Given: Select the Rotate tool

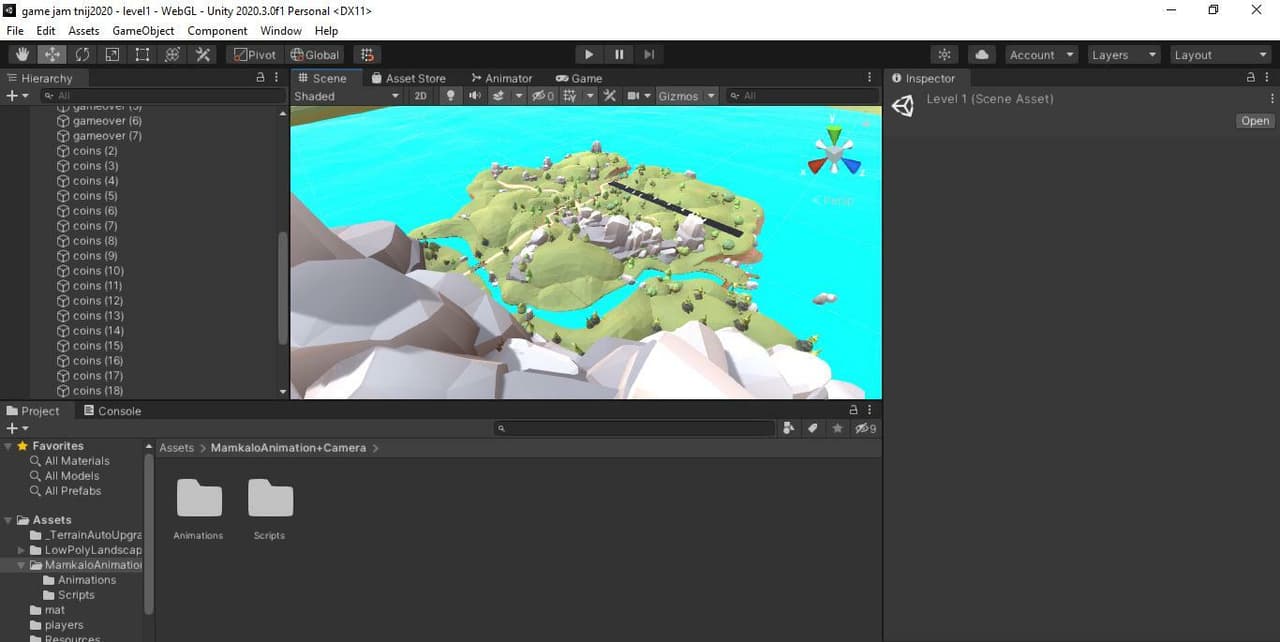Looking at the screenshot, I should pos(82,55).
